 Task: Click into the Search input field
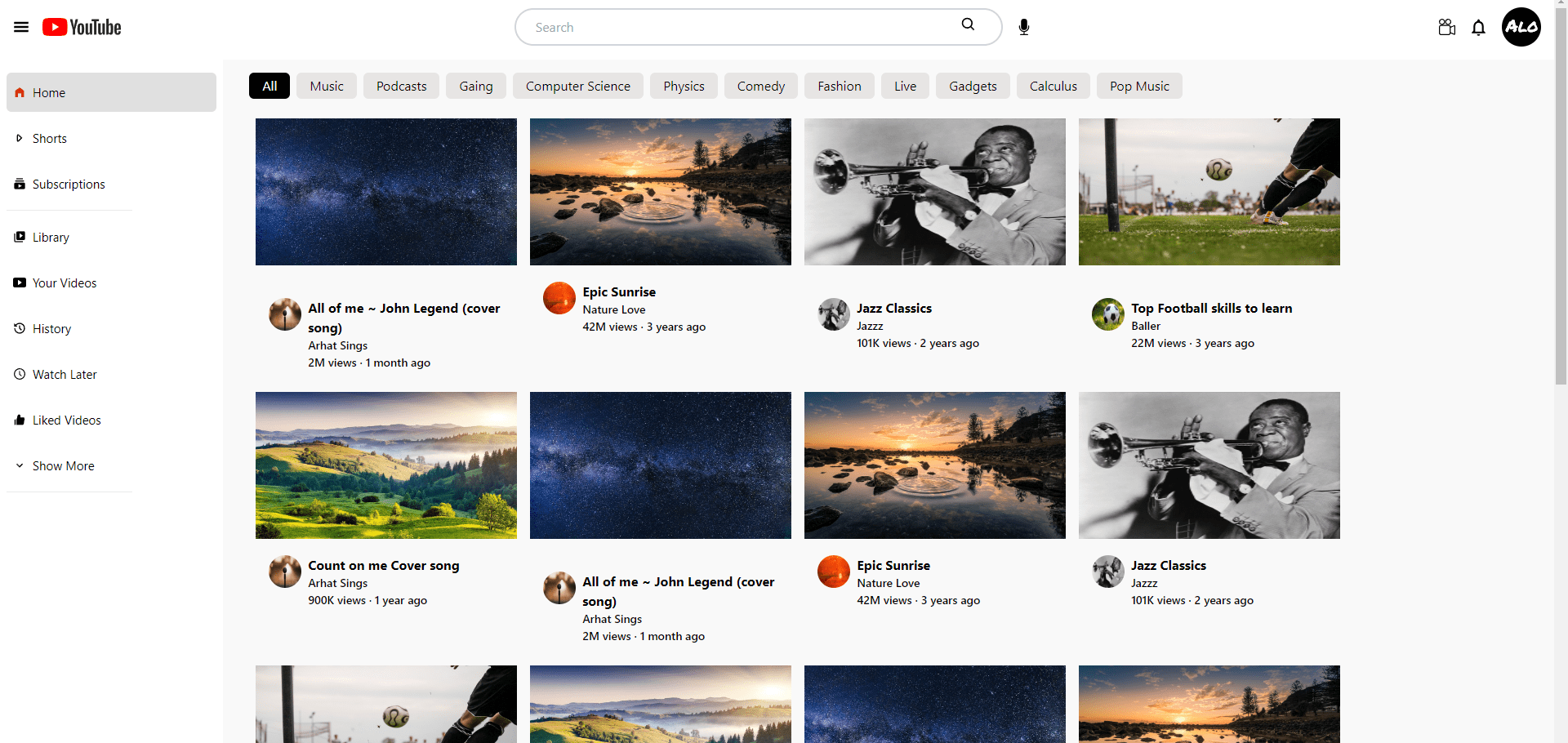pos(735,27)
